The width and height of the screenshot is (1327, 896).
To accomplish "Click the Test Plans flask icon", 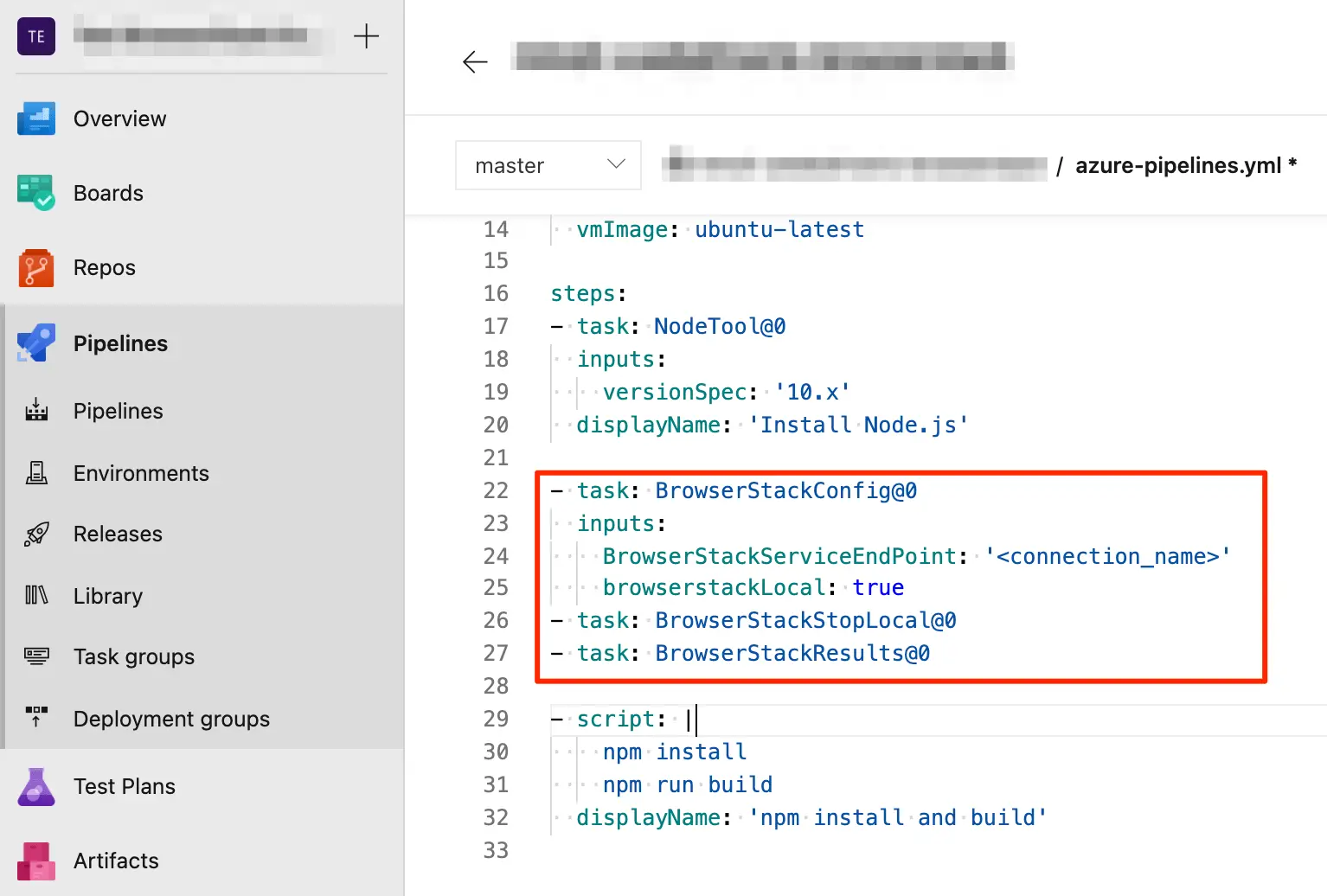I will pyautogui.click(x=36, y=786).
